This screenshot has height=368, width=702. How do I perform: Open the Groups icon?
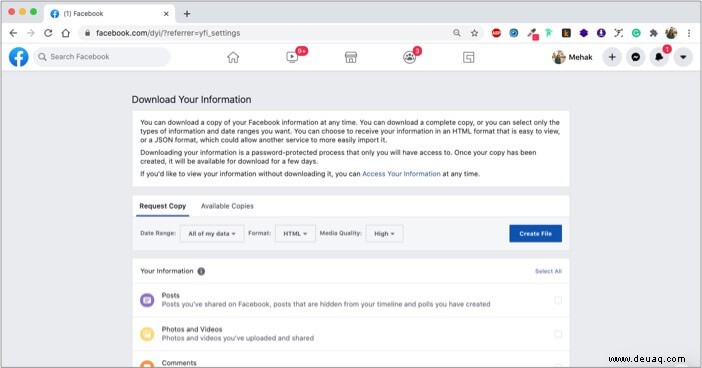point(410,57)
